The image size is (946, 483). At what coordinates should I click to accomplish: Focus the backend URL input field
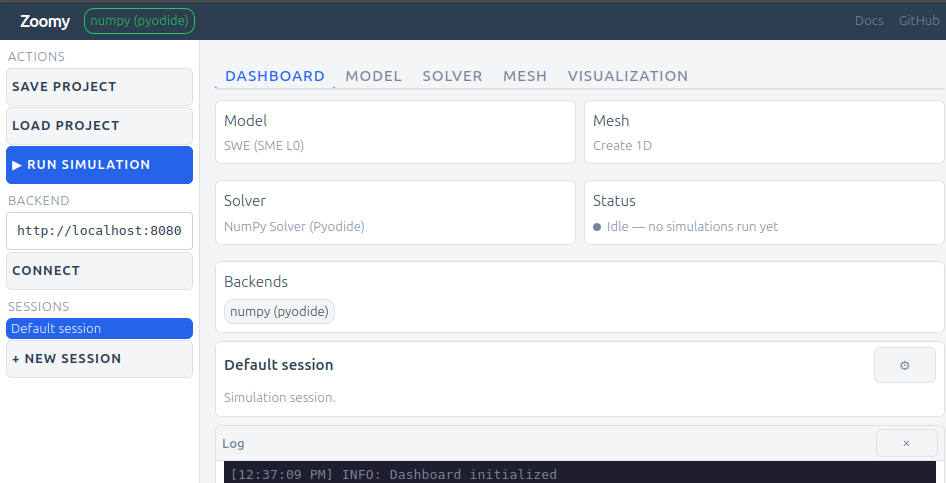coord(100,230)
